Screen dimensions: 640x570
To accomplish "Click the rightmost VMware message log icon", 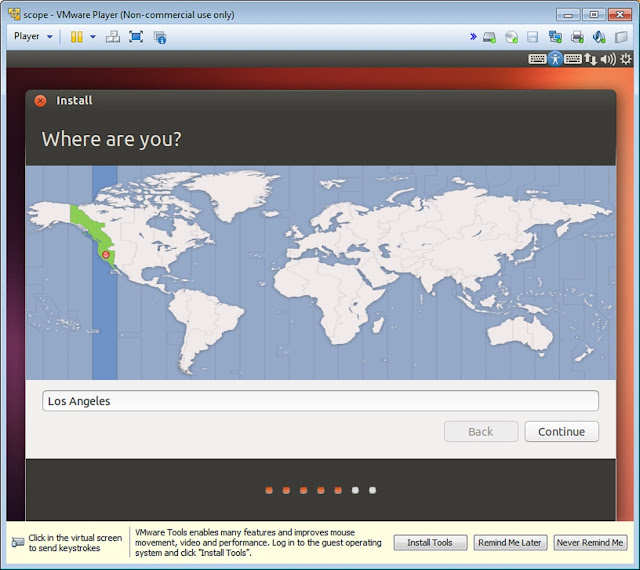I will click(x=621, y=37).
